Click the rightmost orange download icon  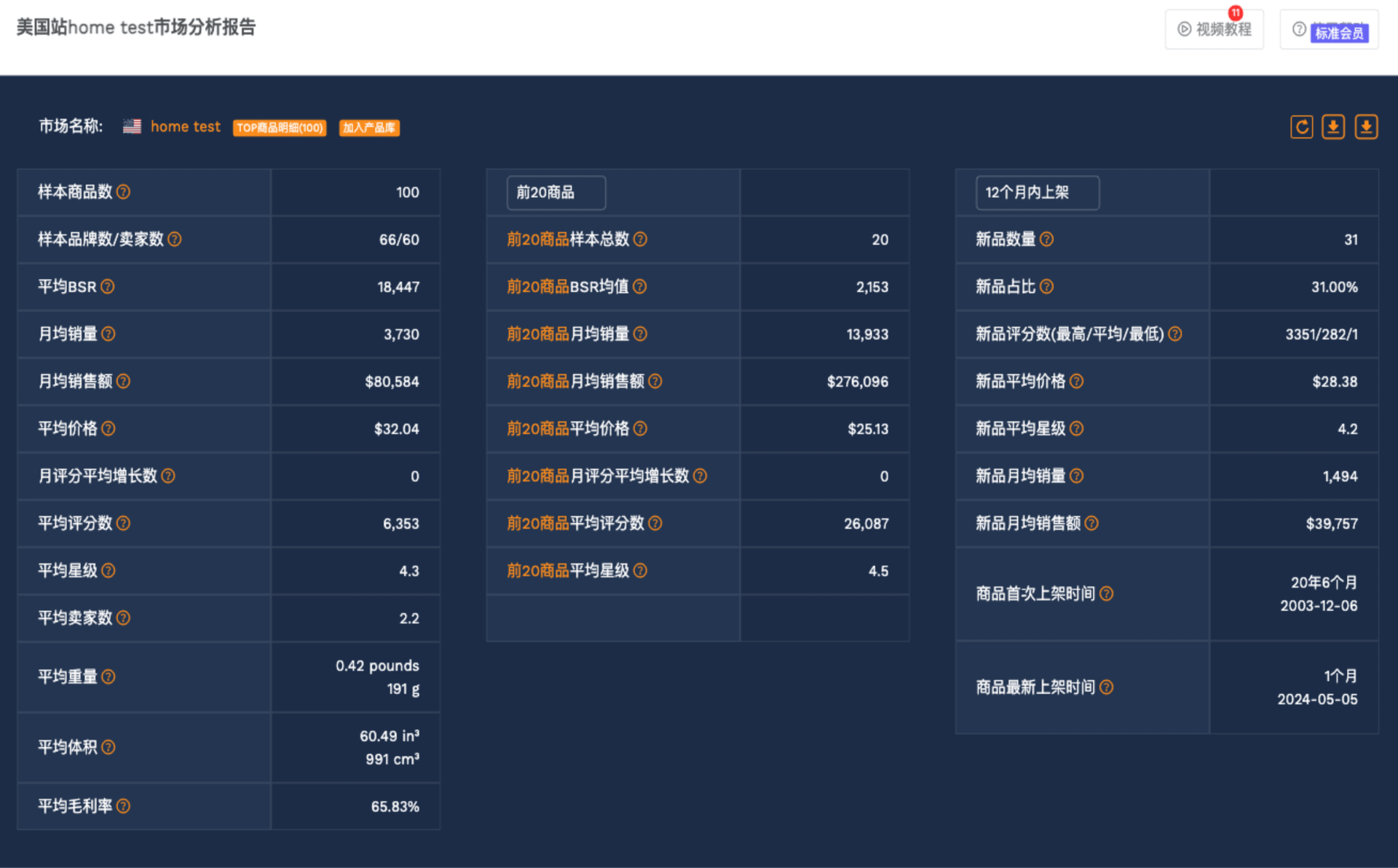tap(1366, 127)
